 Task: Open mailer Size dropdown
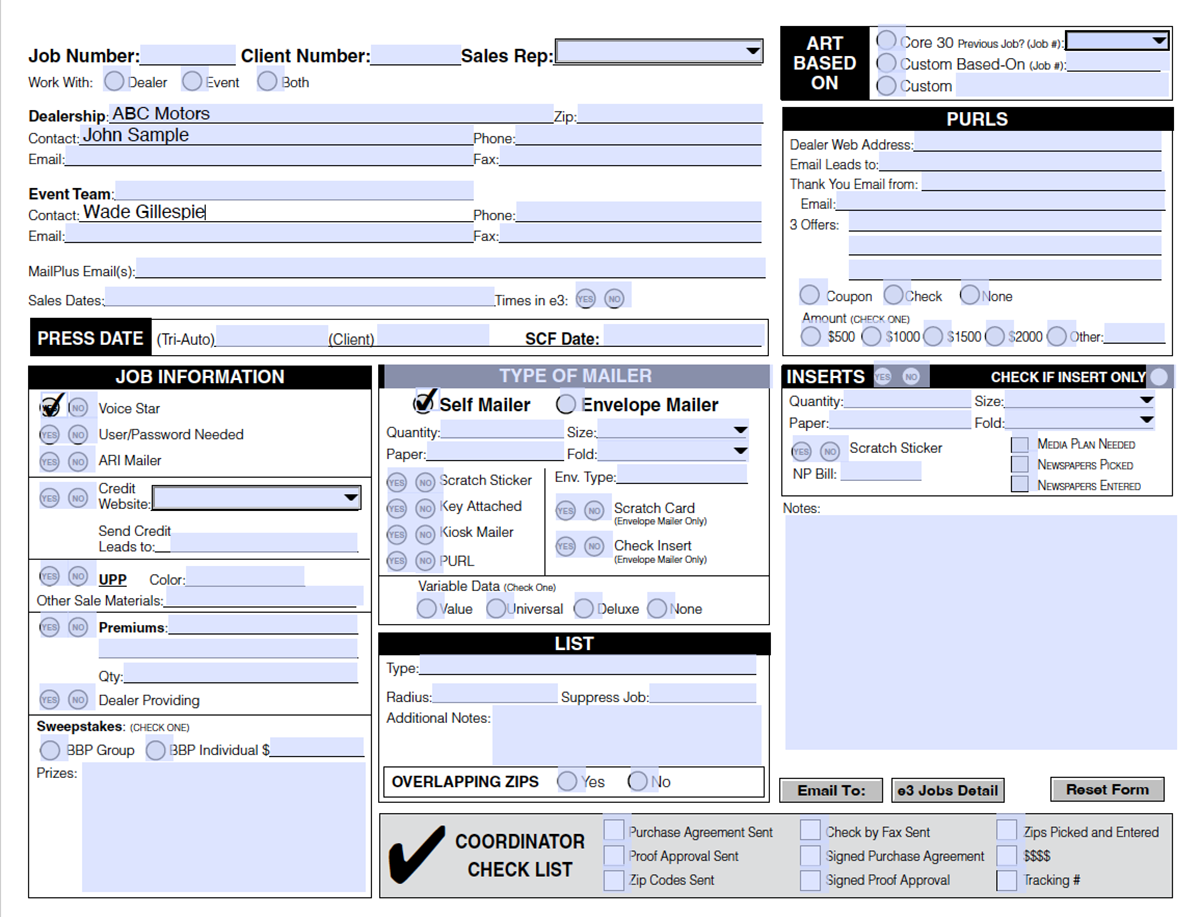point(672,431)
